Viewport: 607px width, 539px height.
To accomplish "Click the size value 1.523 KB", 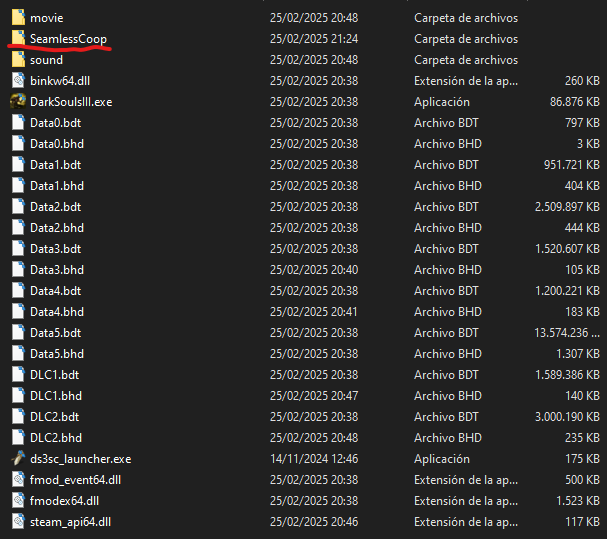I will pos(578,501).
